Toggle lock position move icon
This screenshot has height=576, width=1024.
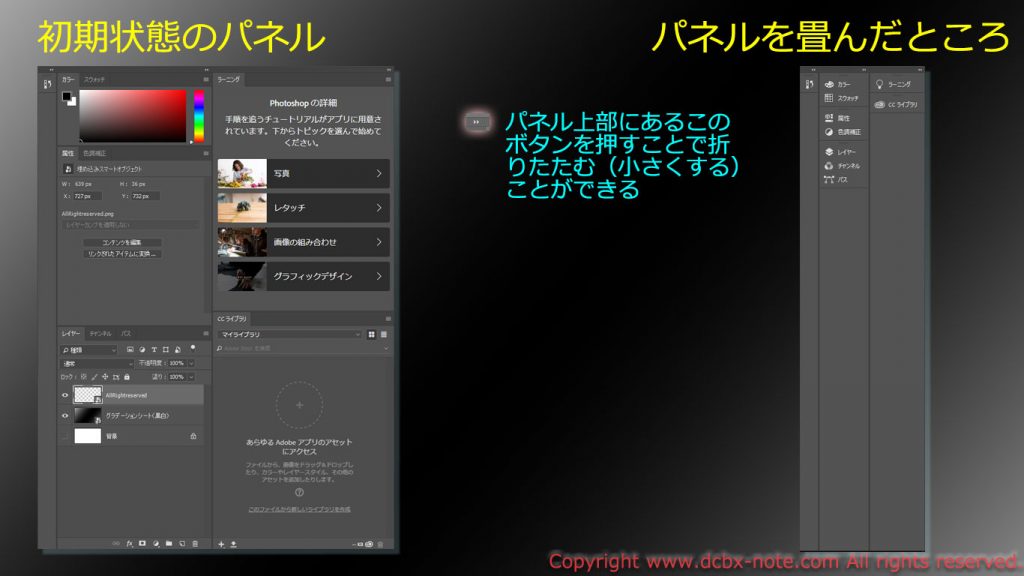click(x=105, y=377)
